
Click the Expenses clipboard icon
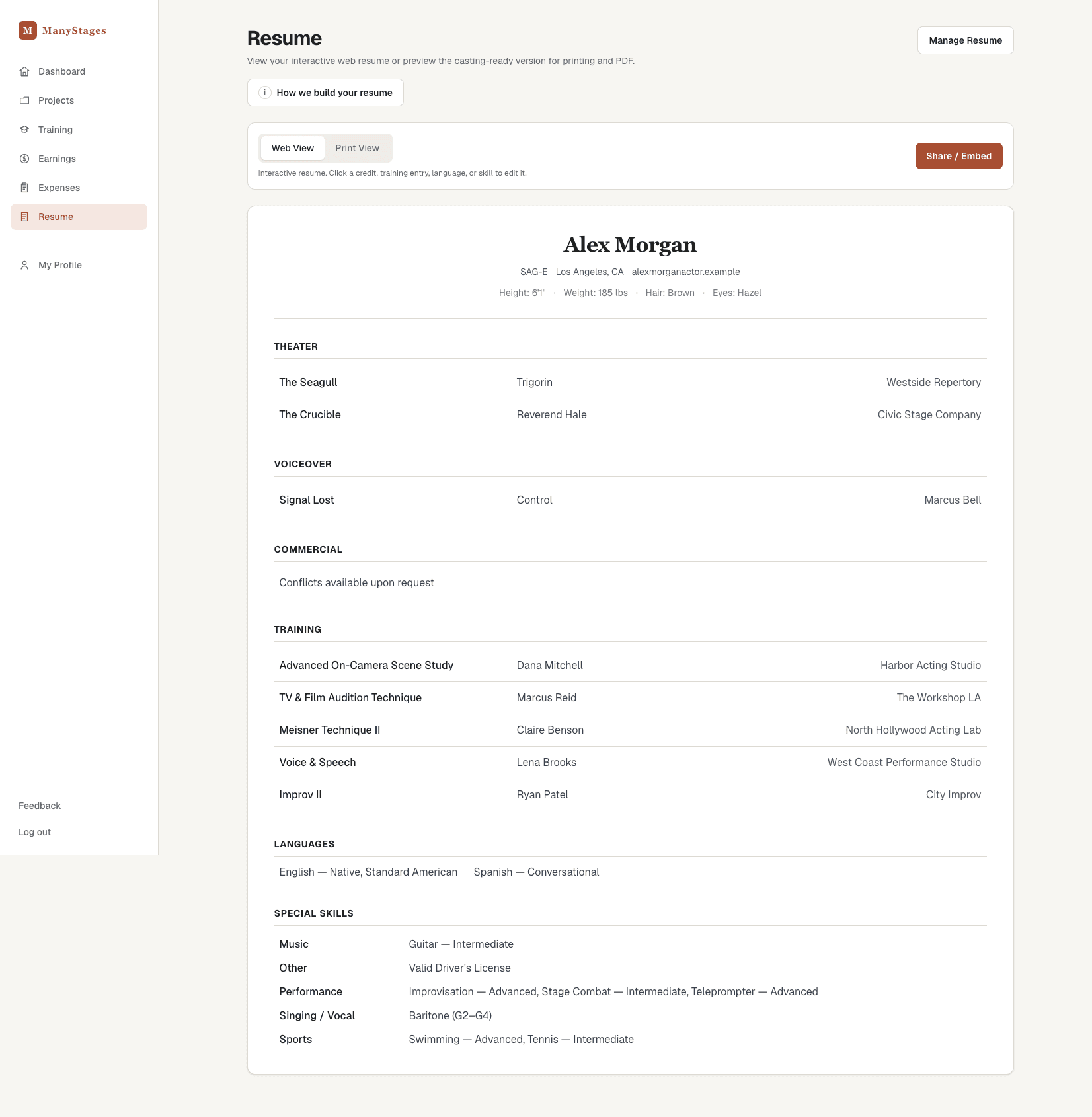coord(24,188)
